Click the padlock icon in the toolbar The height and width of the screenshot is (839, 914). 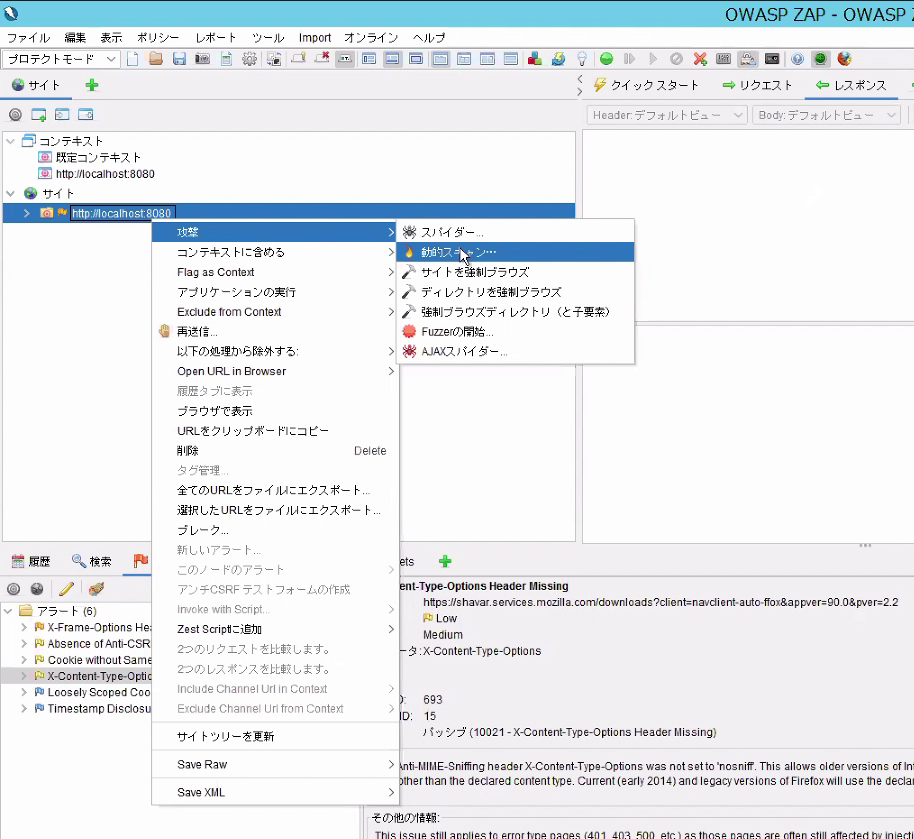click(x=747, y=59)
